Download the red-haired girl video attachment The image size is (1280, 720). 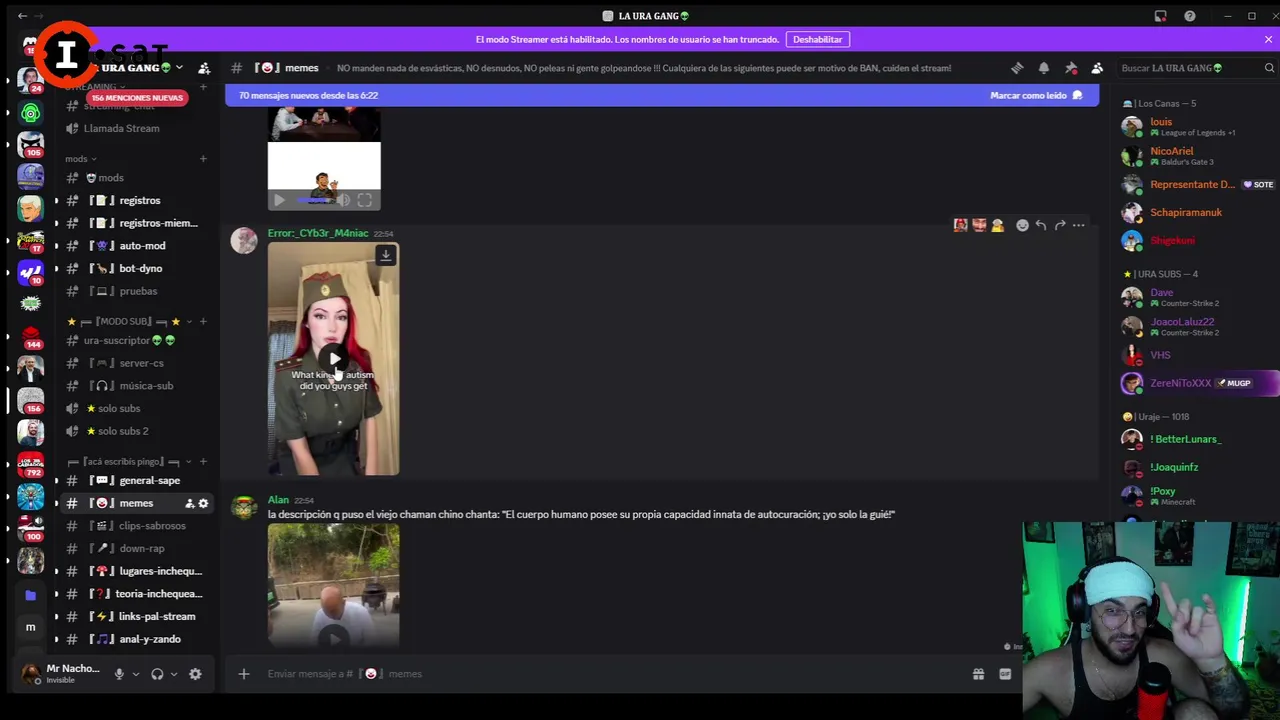click(386, 256)
